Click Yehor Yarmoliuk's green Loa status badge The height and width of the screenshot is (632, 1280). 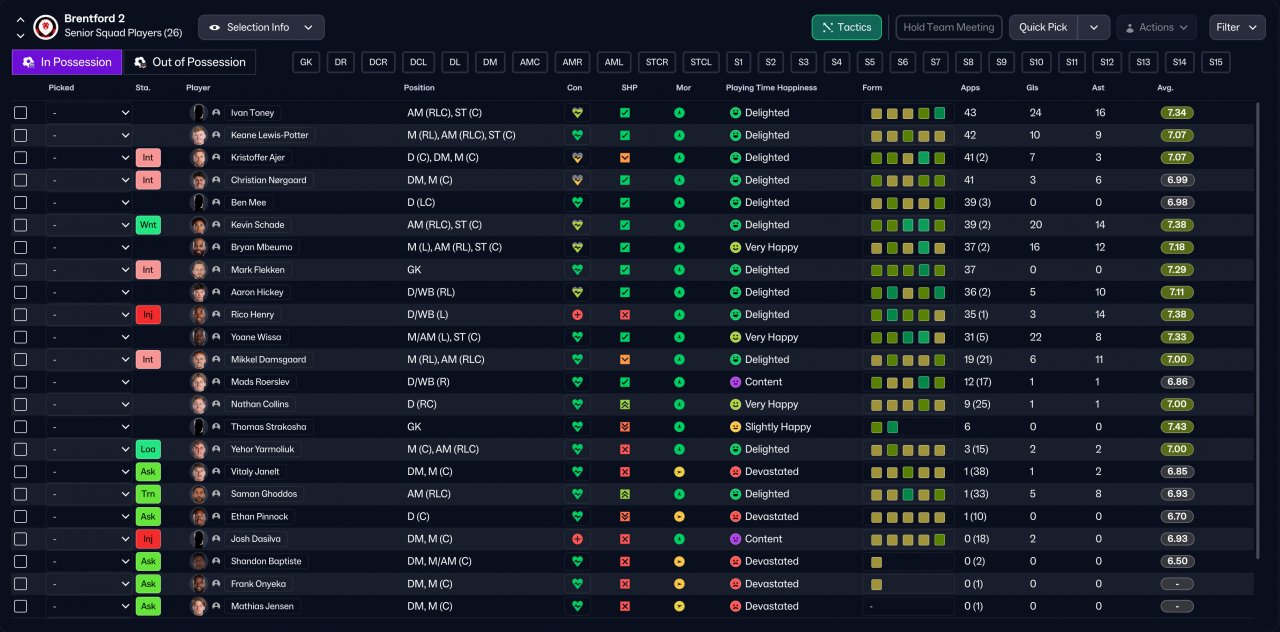tap(148, 449)
